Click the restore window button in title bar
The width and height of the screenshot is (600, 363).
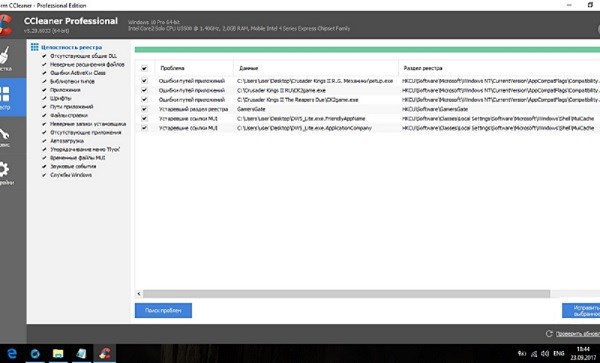[x=590, y=5]
